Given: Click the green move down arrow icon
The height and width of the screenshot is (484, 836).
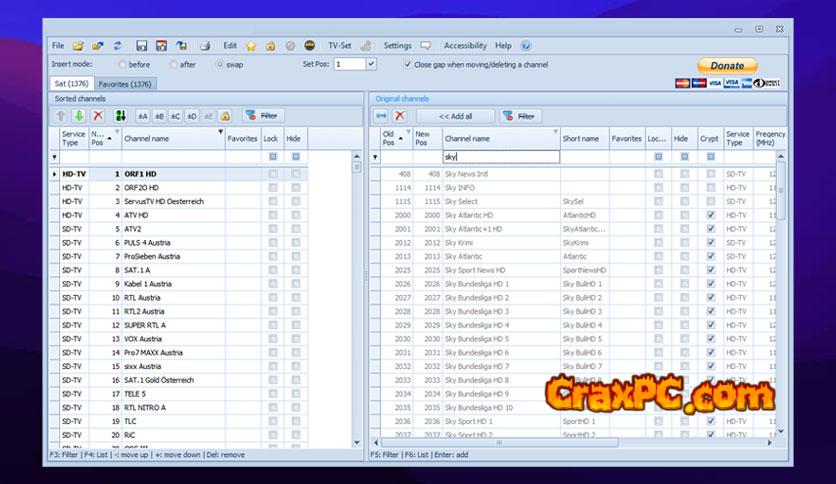Looking at the screenshot, I should 79,116.
